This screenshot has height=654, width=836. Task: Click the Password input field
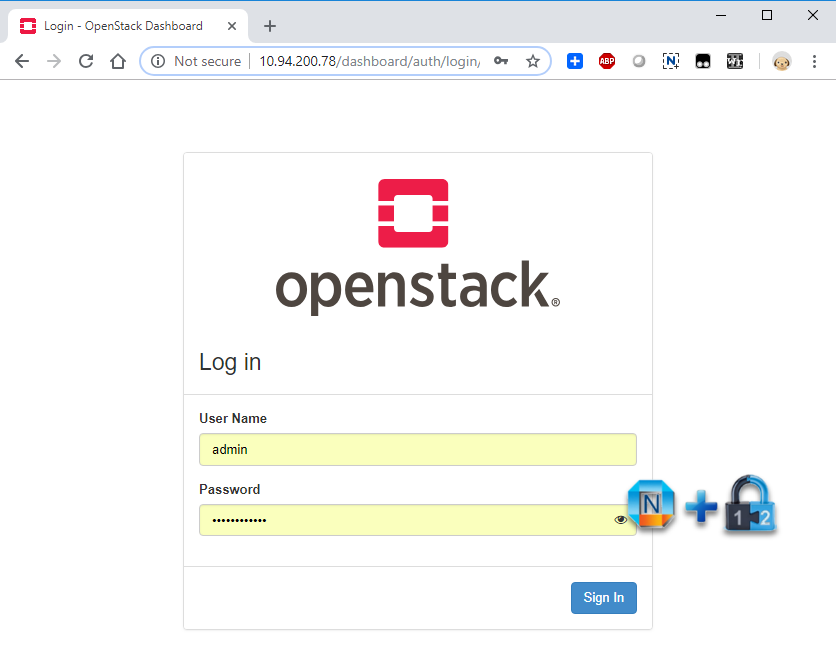pyautogui.click(x=417, y=520)
